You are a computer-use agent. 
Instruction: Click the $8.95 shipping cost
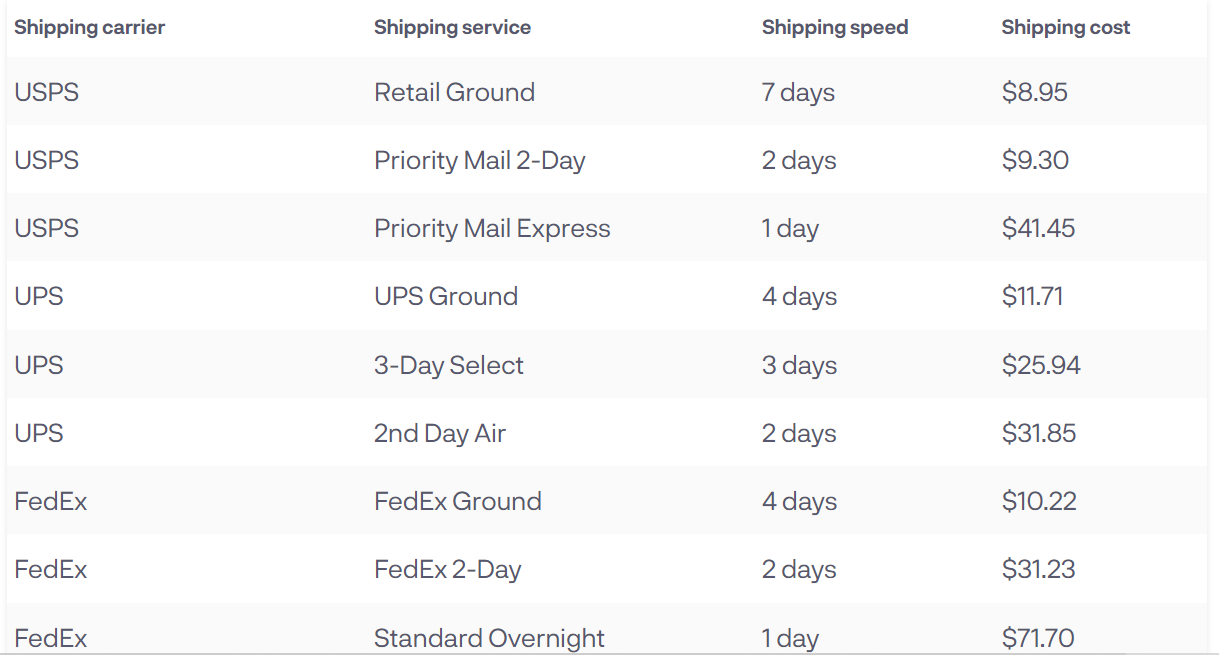click(1035, 92)
